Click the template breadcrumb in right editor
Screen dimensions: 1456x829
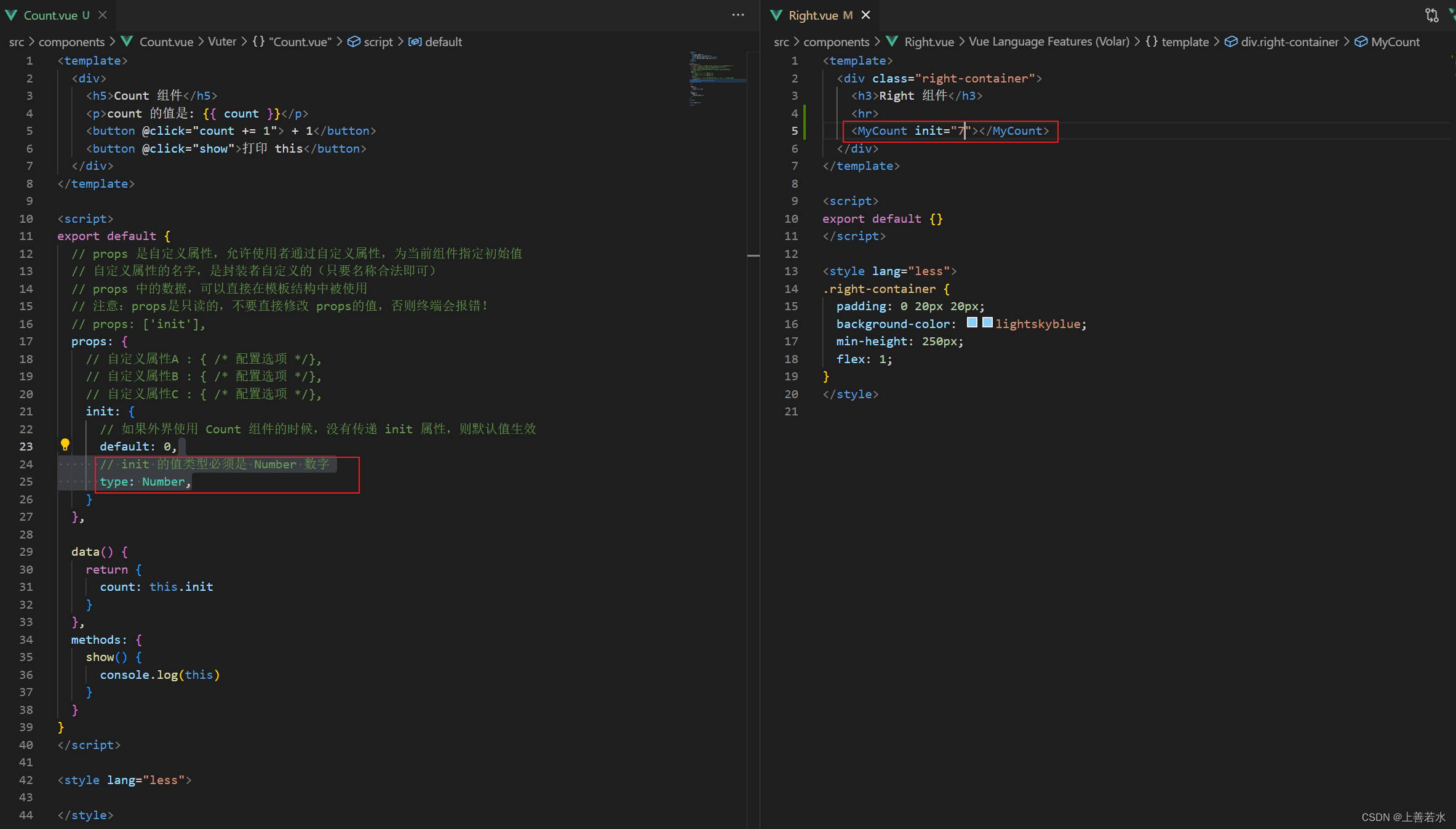pos(1185,42)
